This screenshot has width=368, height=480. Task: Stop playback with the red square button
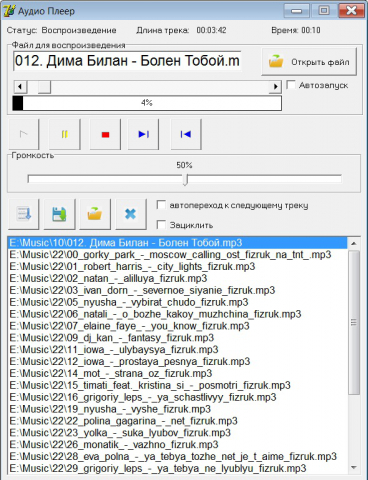[x=105, y=134]
